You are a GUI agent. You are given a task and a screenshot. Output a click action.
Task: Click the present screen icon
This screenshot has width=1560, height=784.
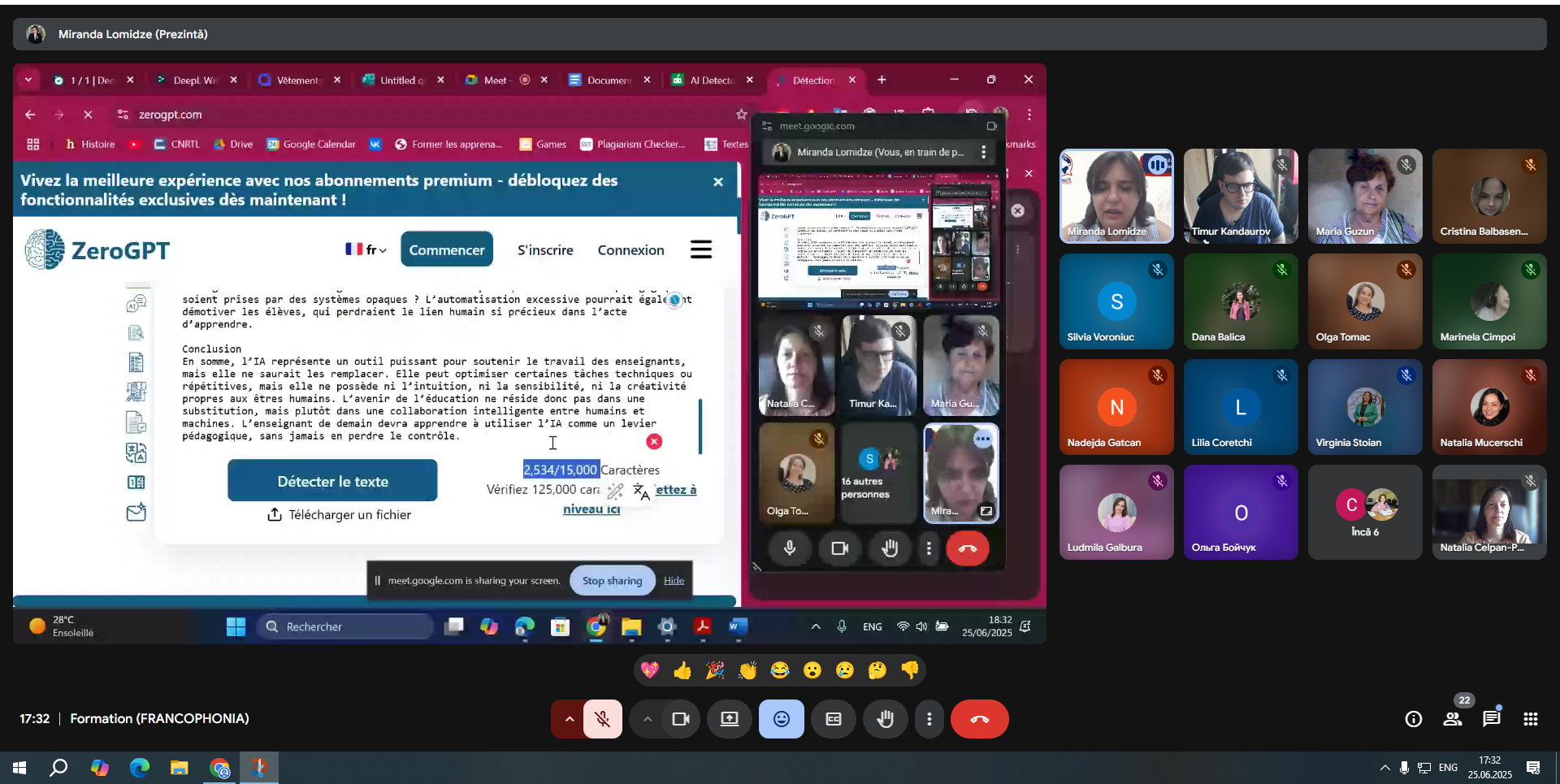(x=730, y=719)
